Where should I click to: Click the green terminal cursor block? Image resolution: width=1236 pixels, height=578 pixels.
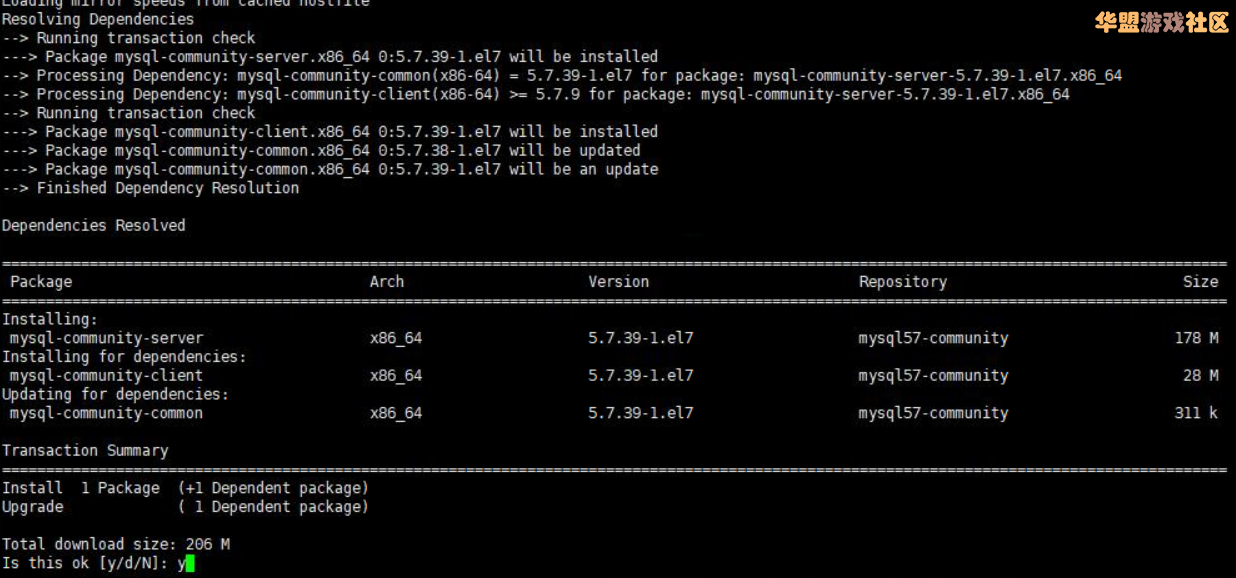[x=190, y=564]
